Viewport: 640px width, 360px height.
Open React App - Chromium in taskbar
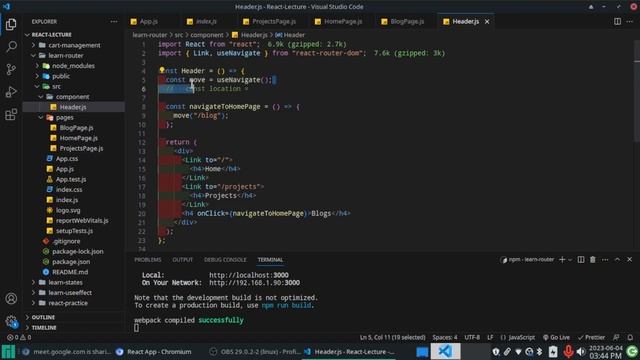154,351
